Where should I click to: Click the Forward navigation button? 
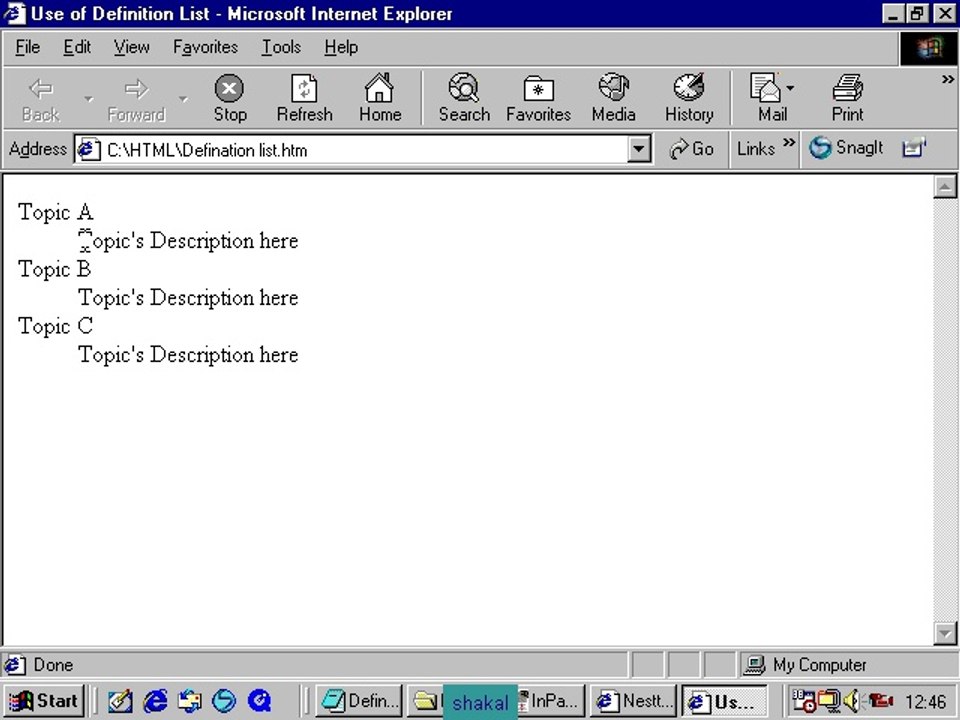(136, 99)
